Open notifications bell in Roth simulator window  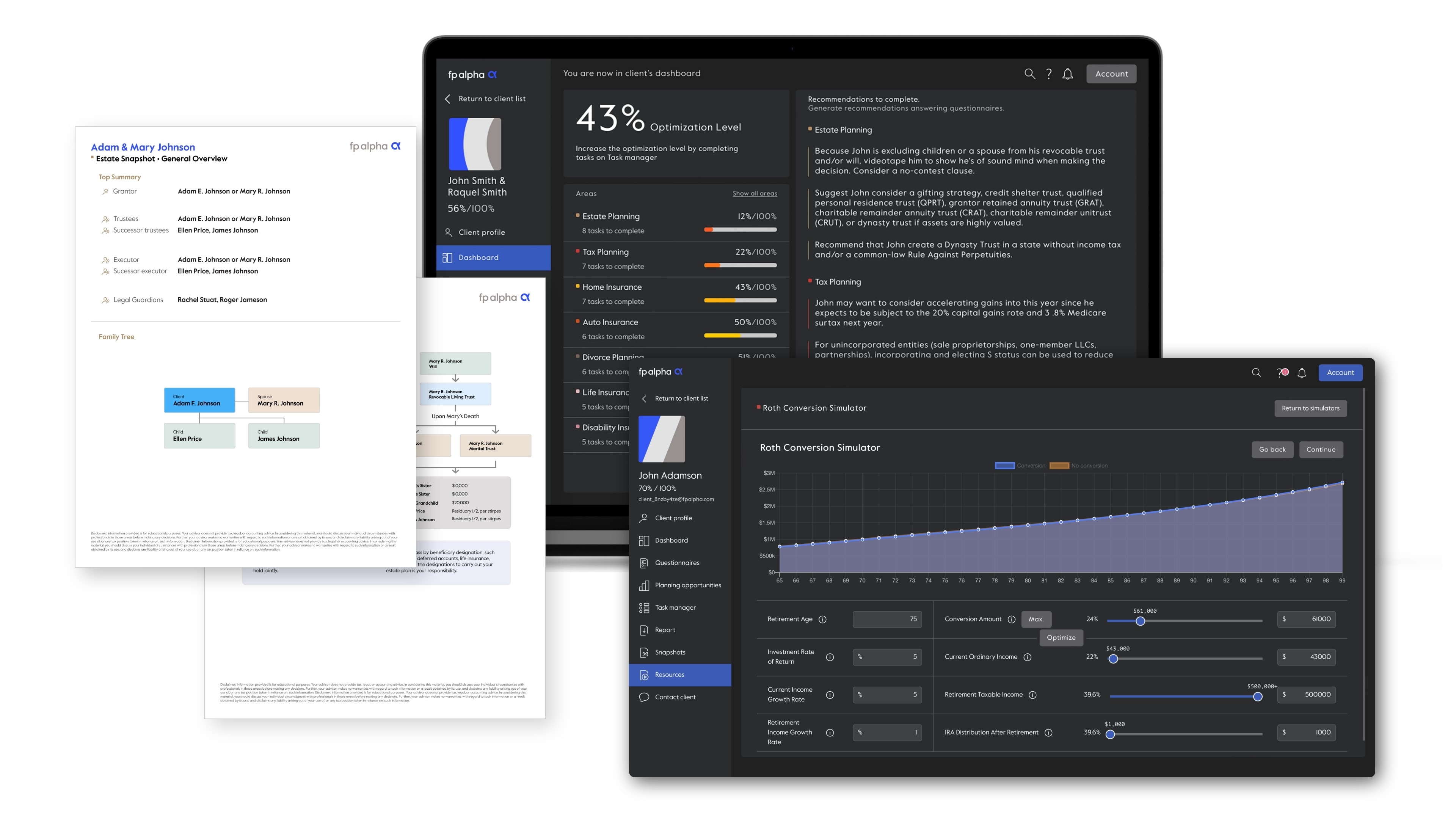pos(1302,372)
